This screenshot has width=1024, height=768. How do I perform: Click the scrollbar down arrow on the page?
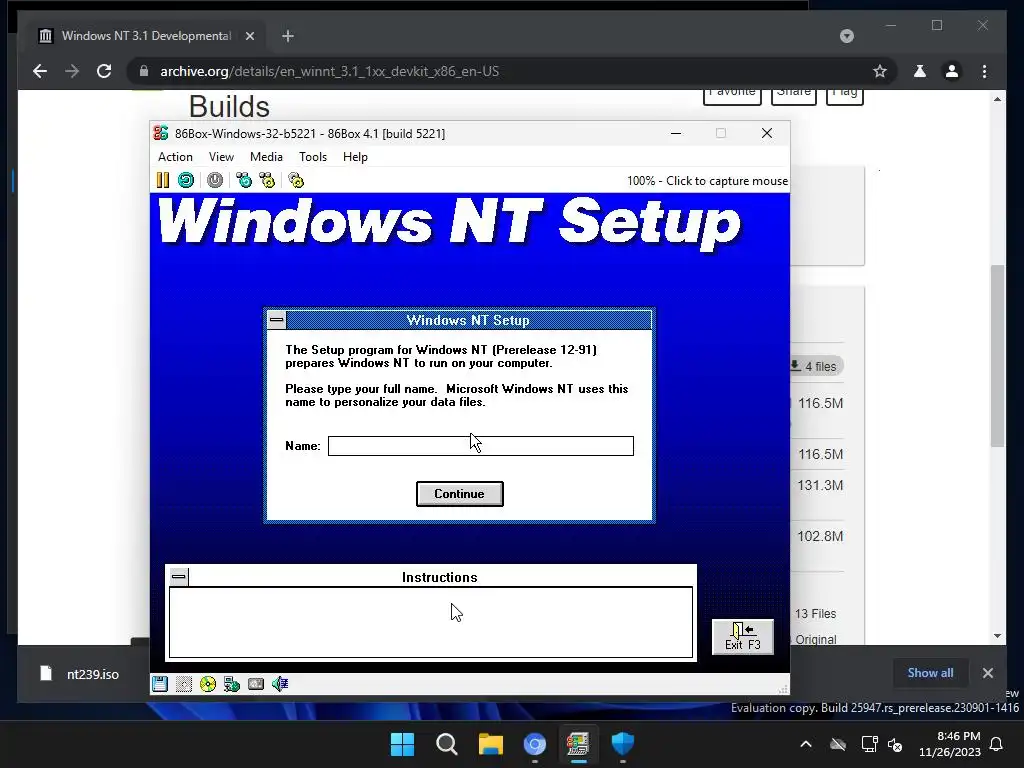[x=997, y=635]
